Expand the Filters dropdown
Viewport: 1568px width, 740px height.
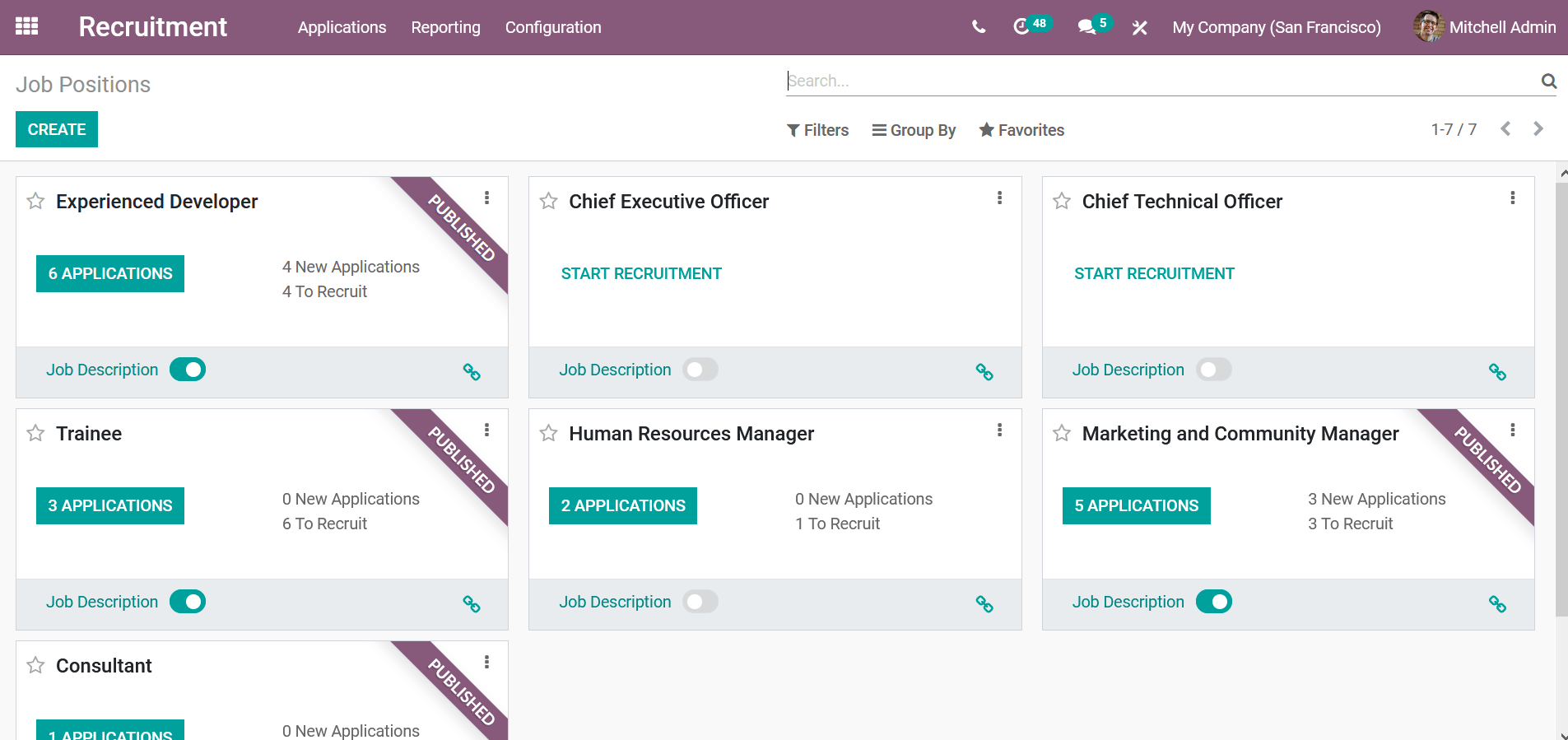(817, 130)
